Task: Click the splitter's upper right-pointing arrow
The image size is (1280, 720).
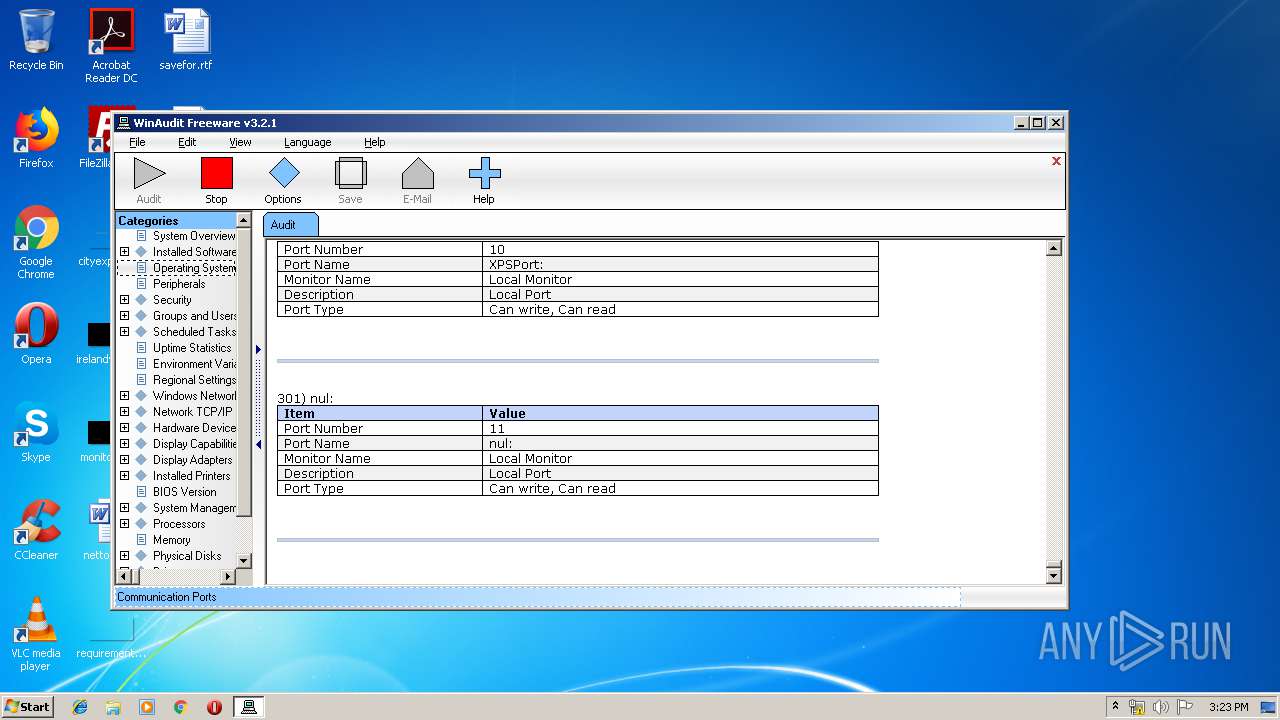Action: click(x=258, y=349)
